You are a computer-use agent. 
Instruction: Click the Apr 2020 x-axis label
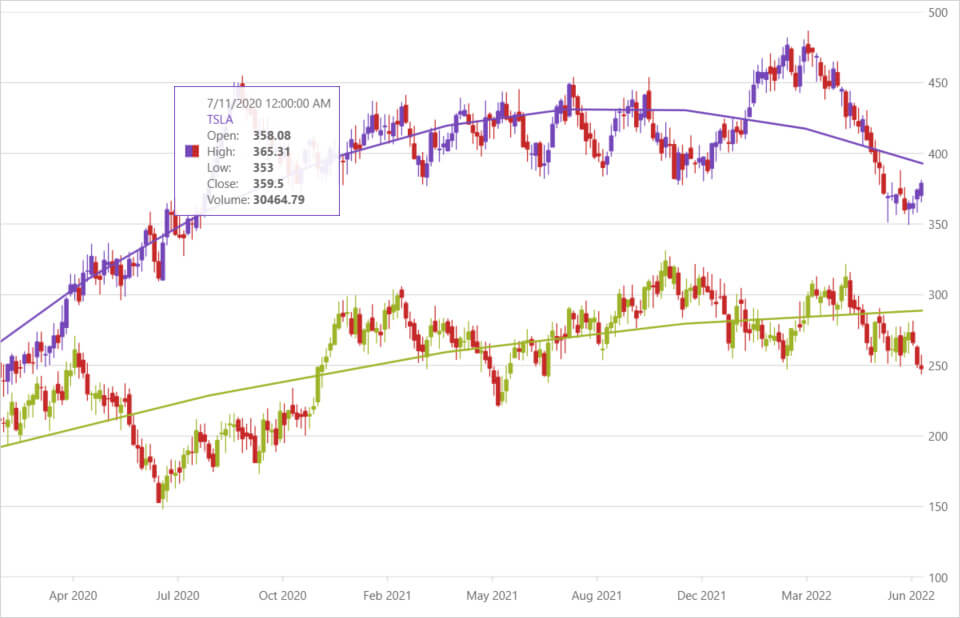coord(73,595)
